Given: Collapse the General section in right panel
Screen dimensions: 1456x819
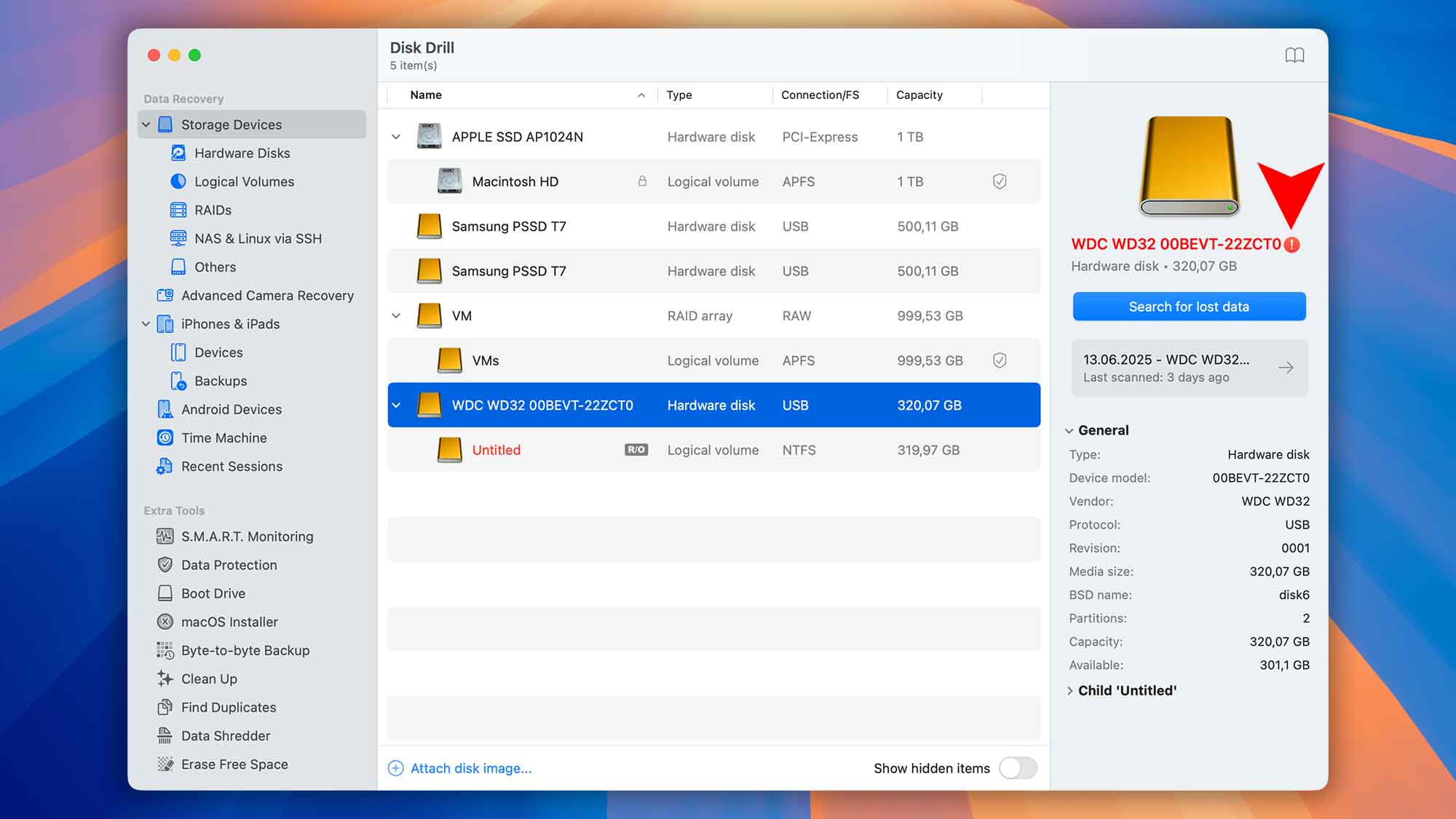Looking at the screenshot, I should (1069, 430).
